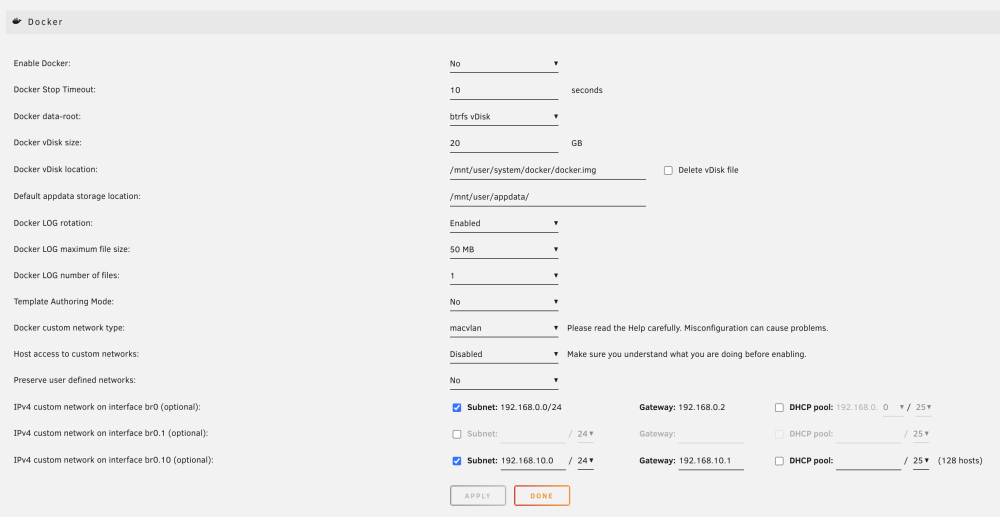
Task: Click the 'GB' unit label
Action: [577, 143]
